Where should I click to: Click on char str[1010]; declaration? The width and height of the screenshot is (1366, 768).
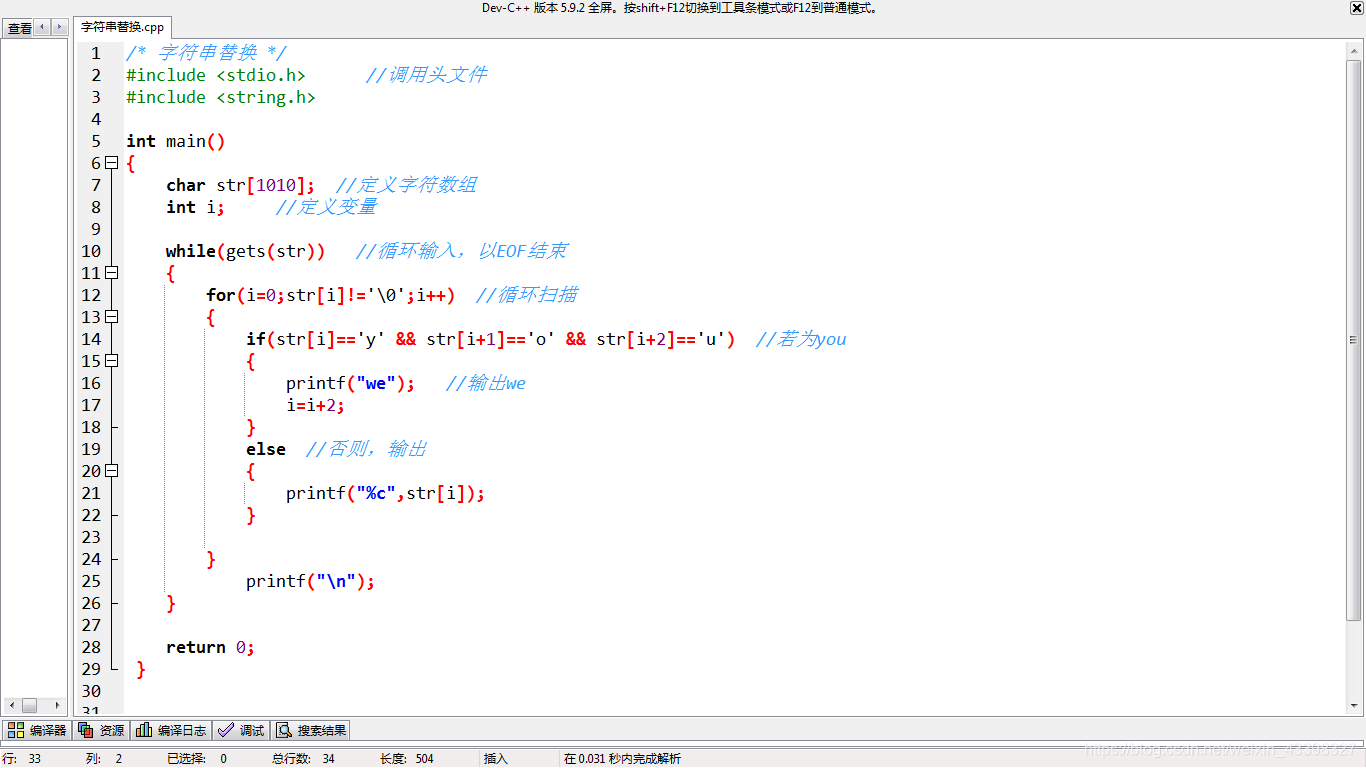[241, 185]
